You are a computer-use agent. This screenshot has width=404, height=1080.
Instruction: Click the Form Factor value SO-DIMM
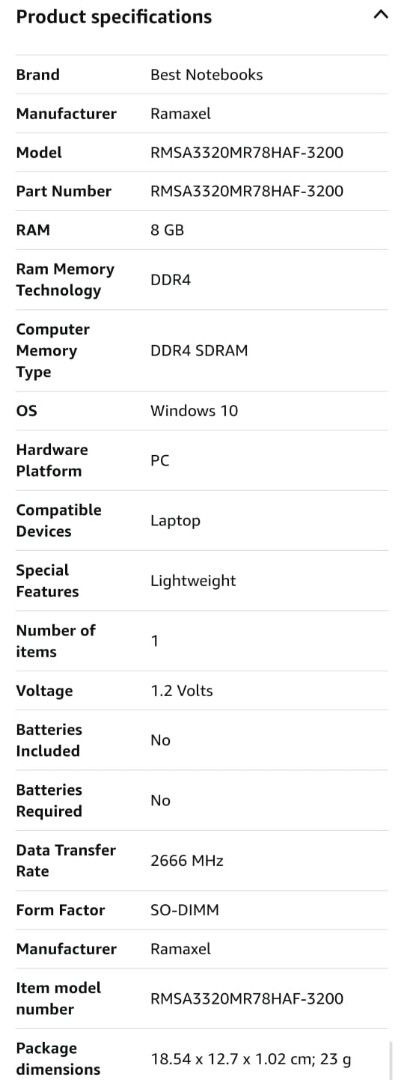coord(184,910)
